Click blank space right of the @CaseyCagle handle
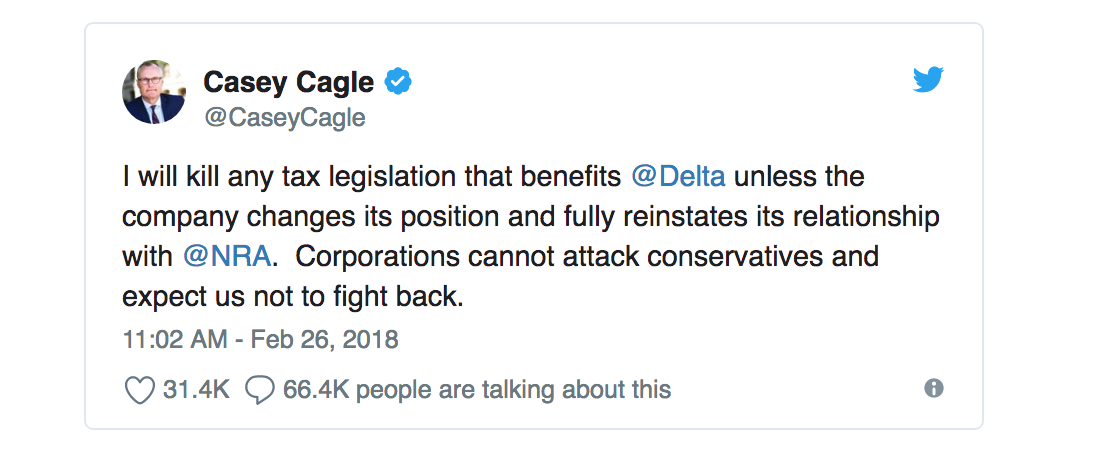1098x452 pixels. [x=600, y=117]
